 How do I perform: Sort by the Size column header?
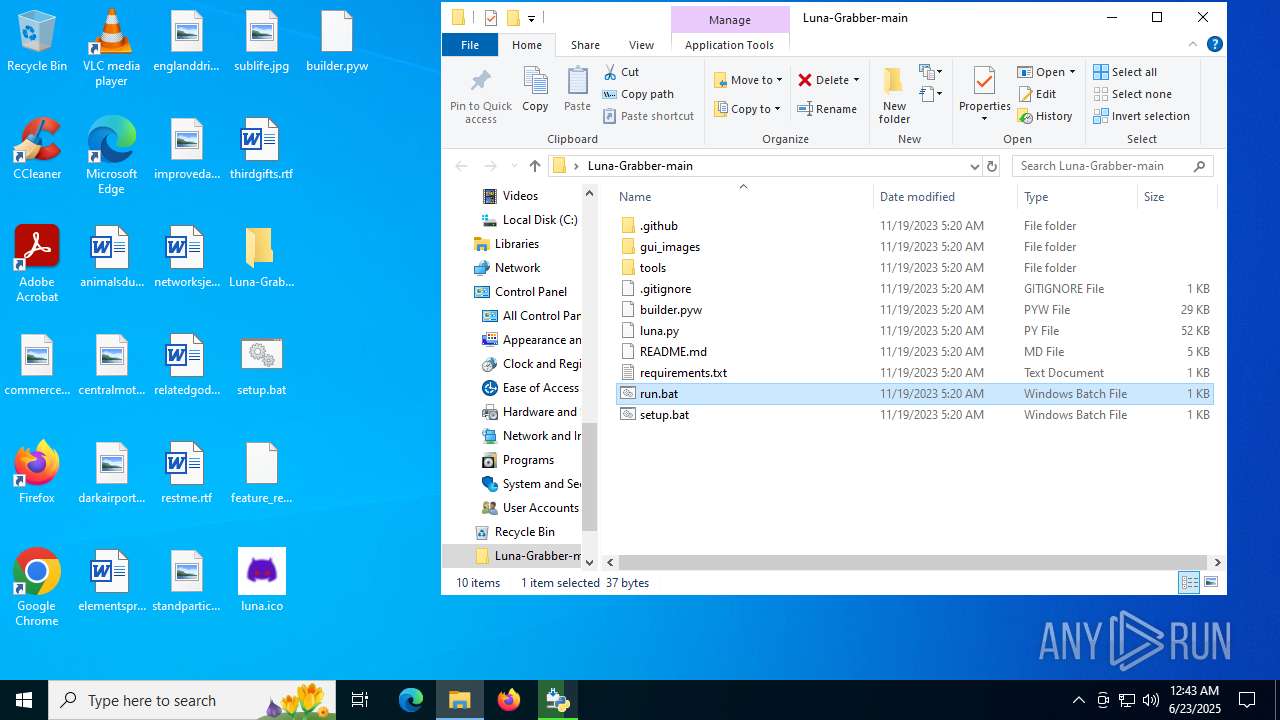click(1176, 197)
